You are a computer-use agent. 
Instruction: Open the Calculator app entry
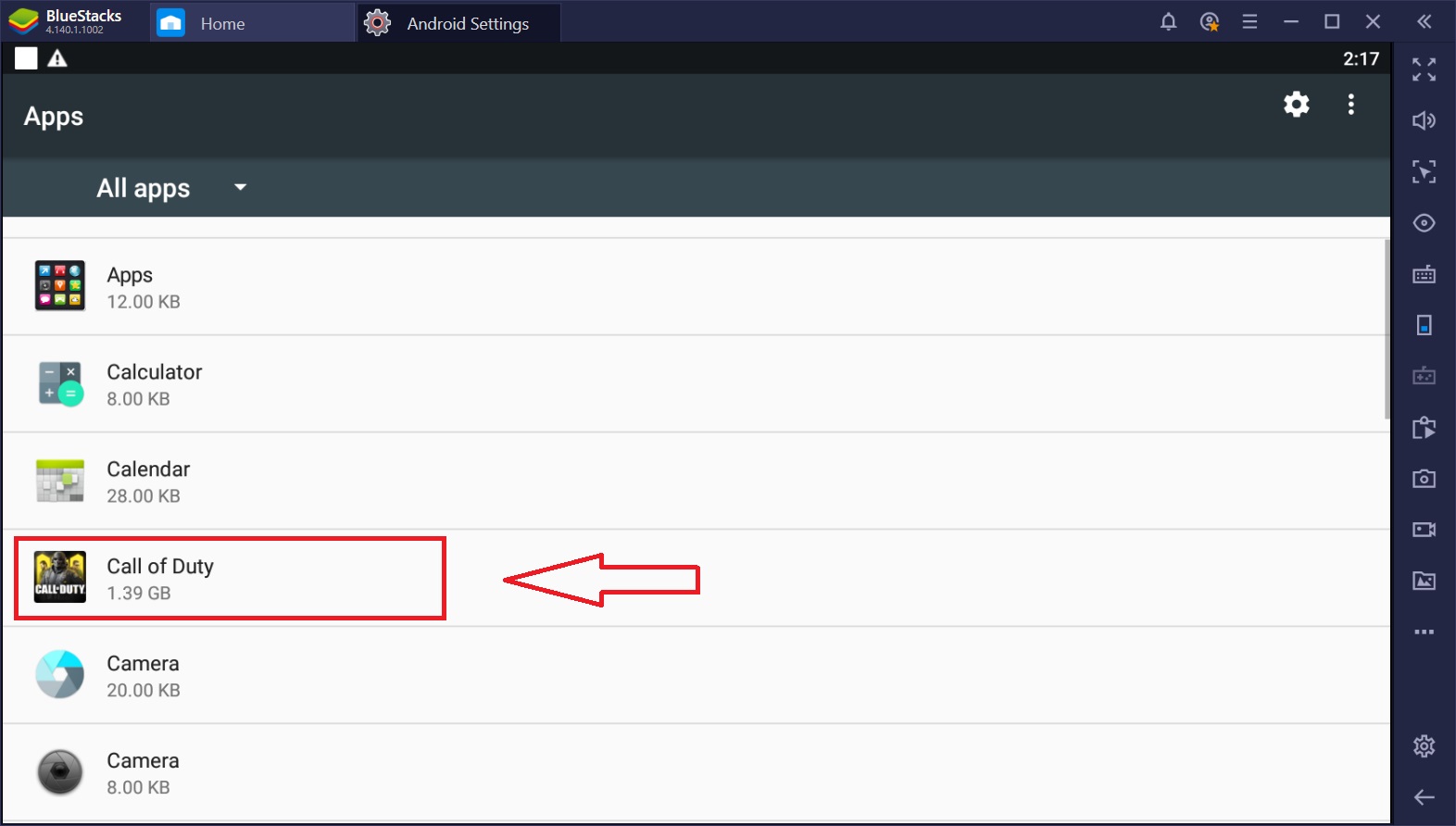coord(695,384)
